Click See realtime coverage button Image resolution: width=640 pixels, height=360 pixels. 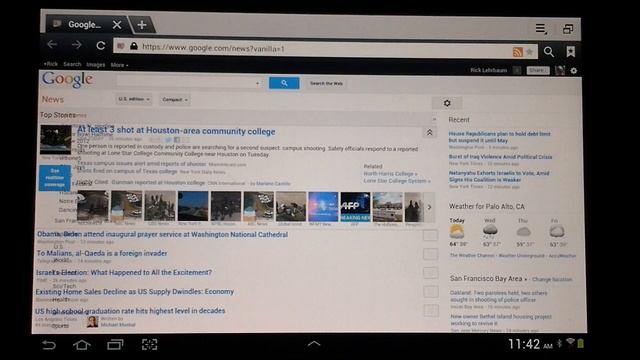coord(55,178)
